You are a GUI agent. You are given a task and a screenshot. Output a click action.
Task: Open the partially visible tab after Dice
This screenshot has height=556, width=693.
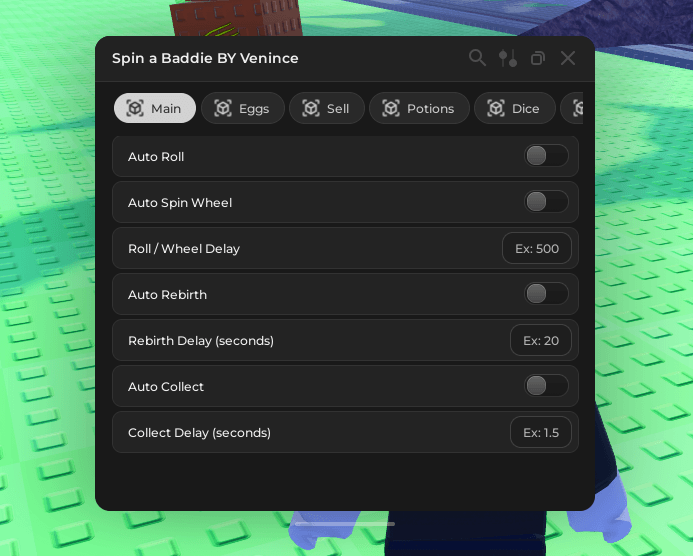(x=572, y=108)
